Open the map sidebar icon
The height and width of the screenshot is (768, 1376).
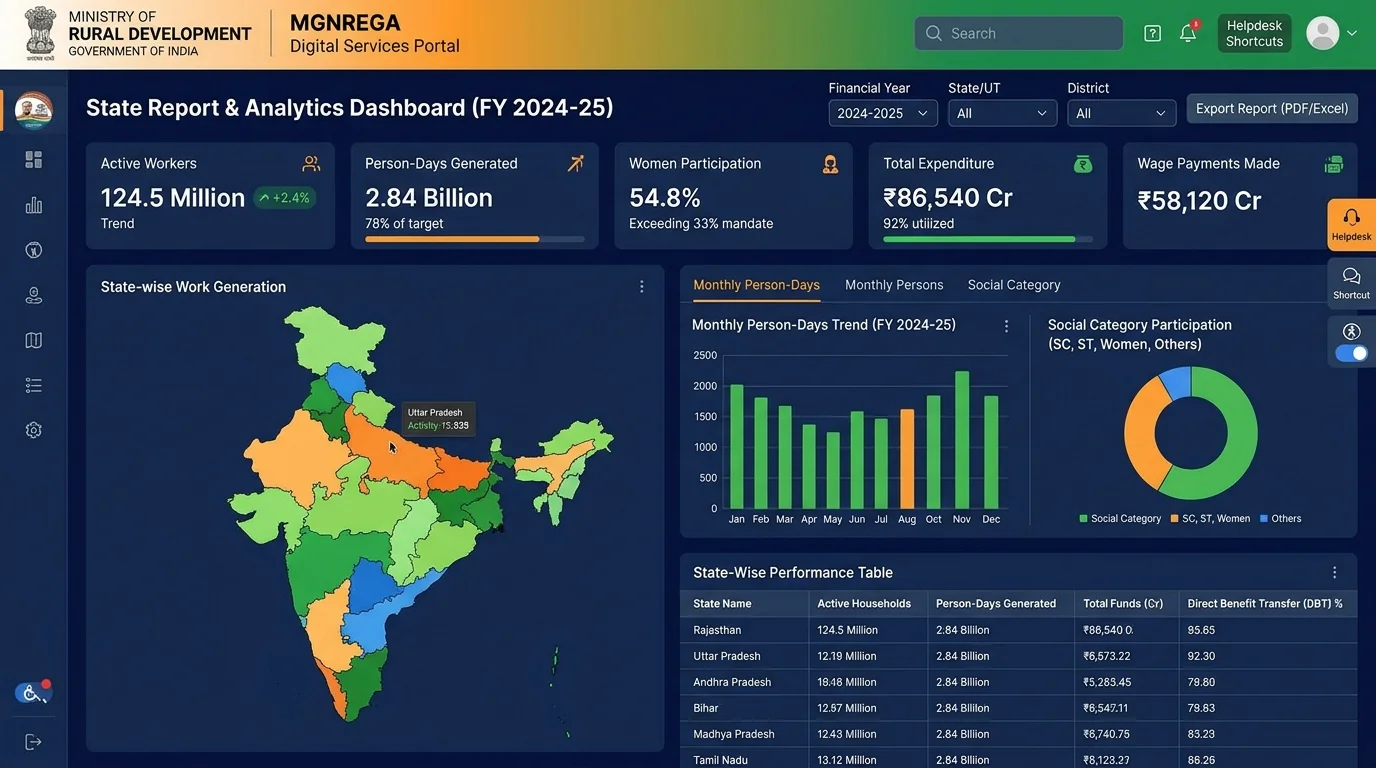pos(34,340)
